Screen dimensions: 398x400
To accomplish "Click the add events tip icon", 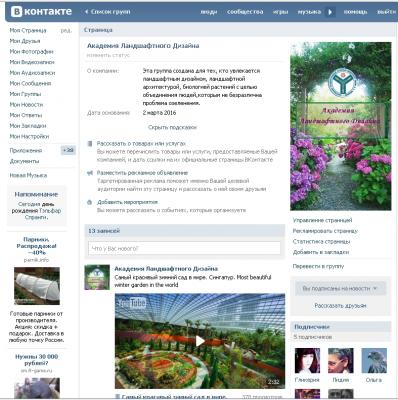I will tap(89, 202).
